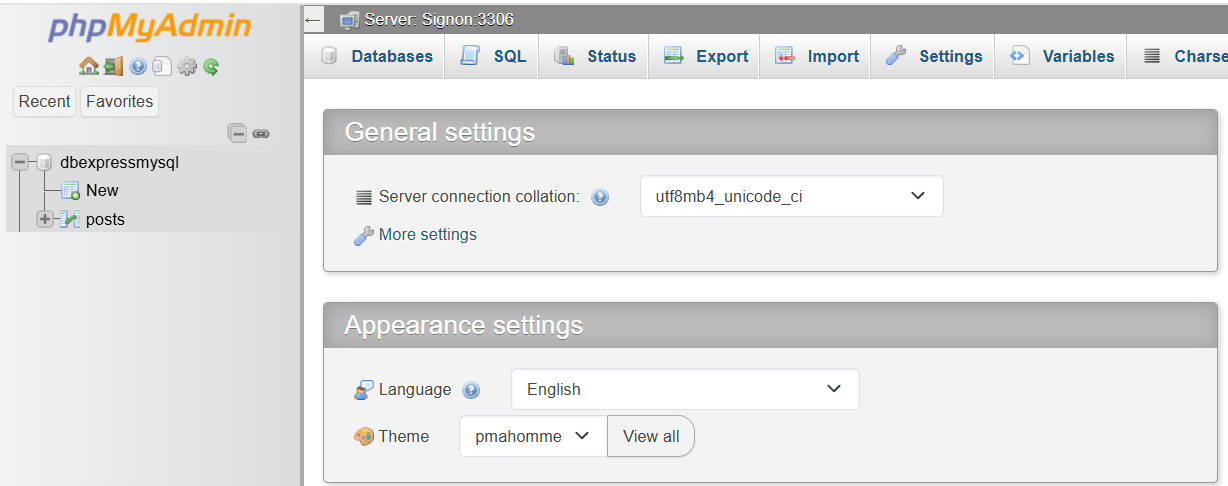Collapse the dbexpressmysql database tree
1228x486 pixels.
click(21, 162)
